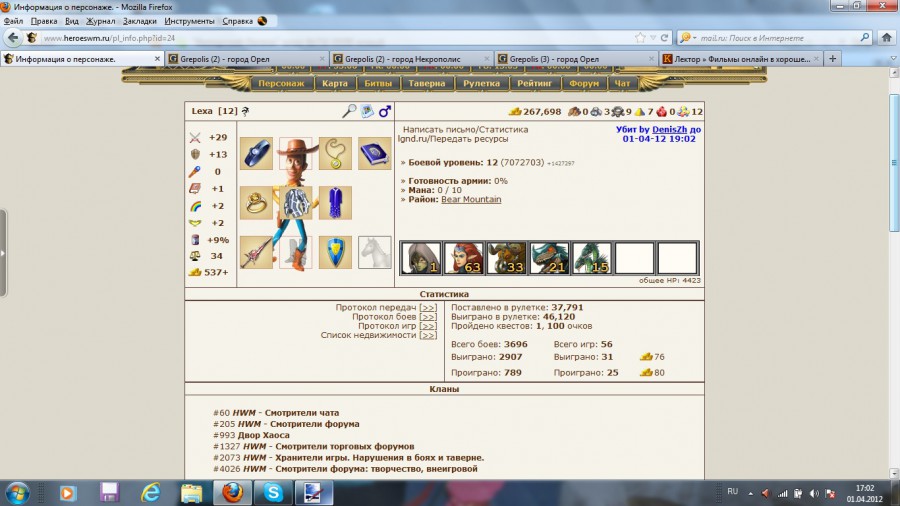Click the Firefox home button
The image size is (900, 506).
coord(886,38)
